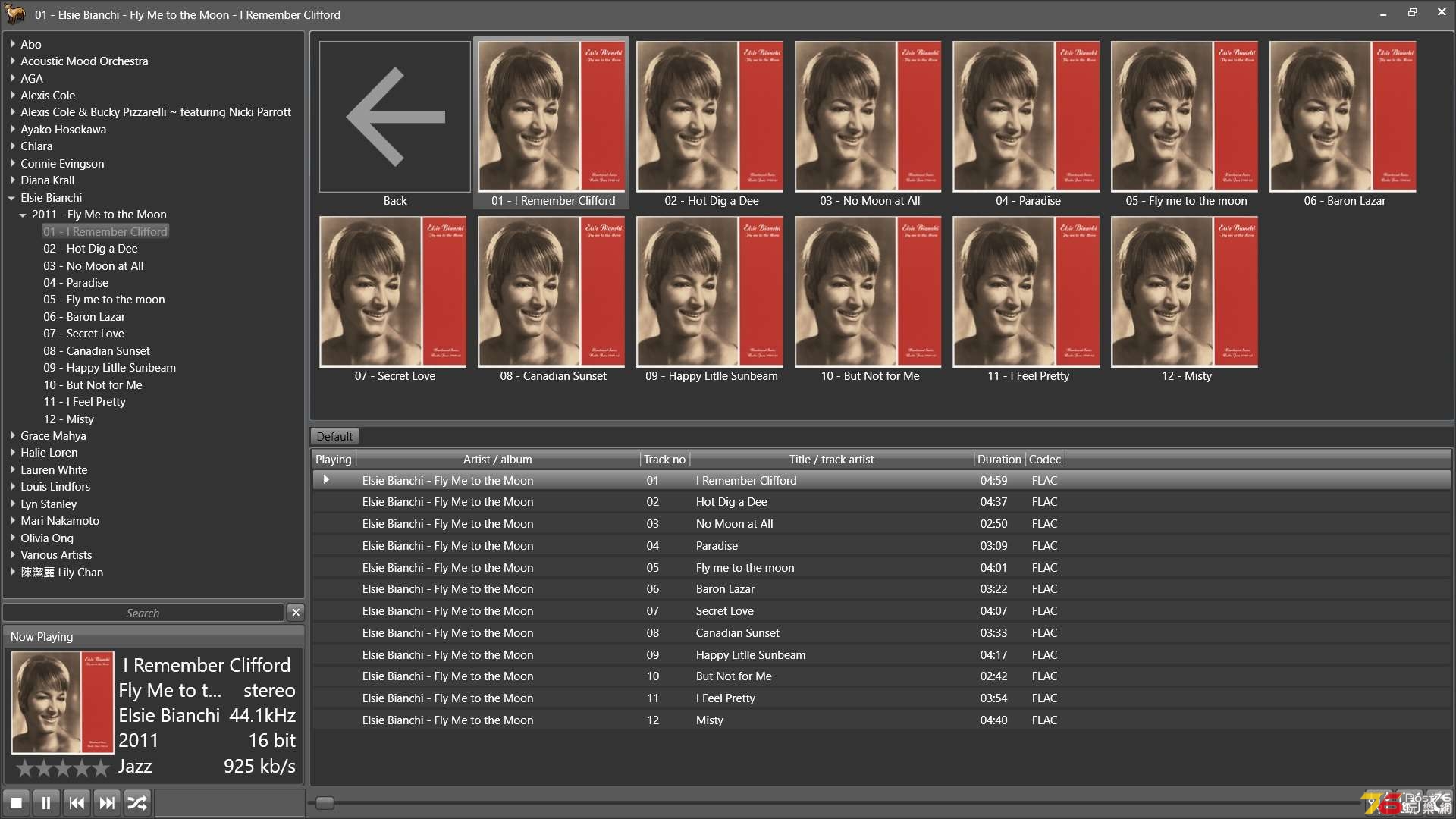
Task: Select I Feel Pretty playlist row
Action: pos(881,698)
